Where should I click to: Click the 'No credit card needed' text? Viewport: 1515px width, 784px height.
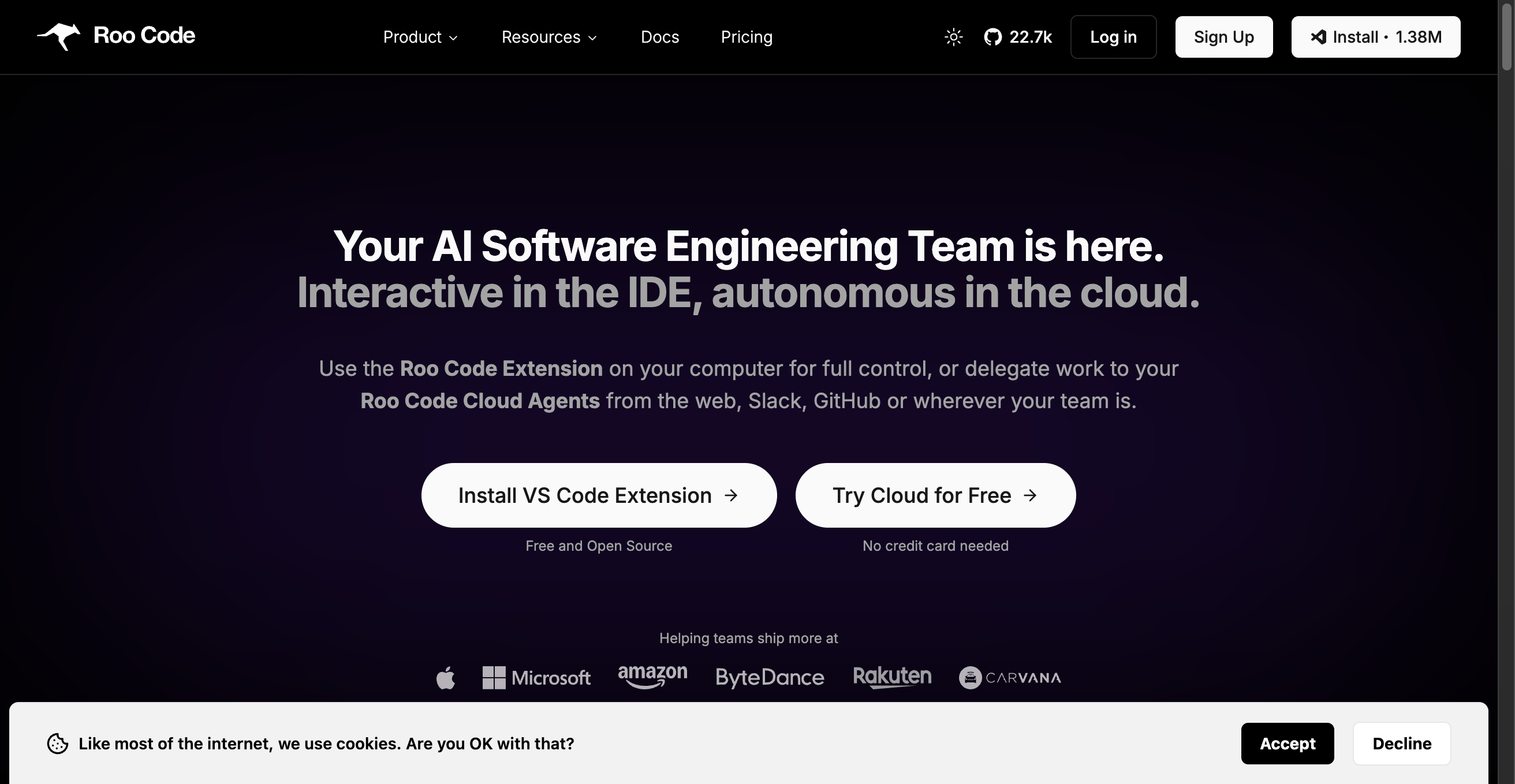pos(935,546)
